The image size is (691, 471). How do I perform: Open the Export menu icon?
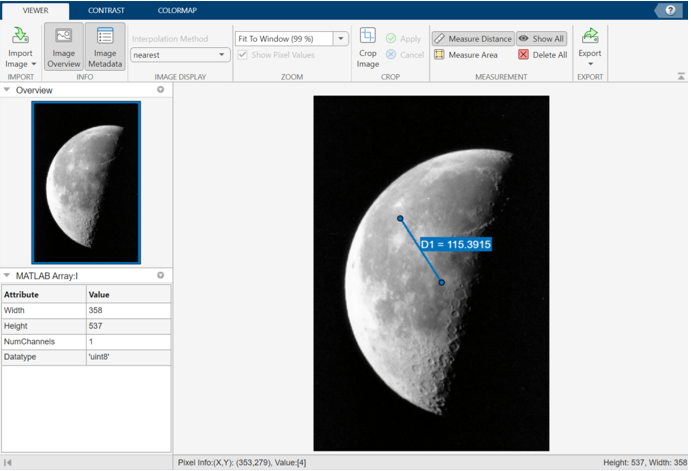tap(590, 36)
